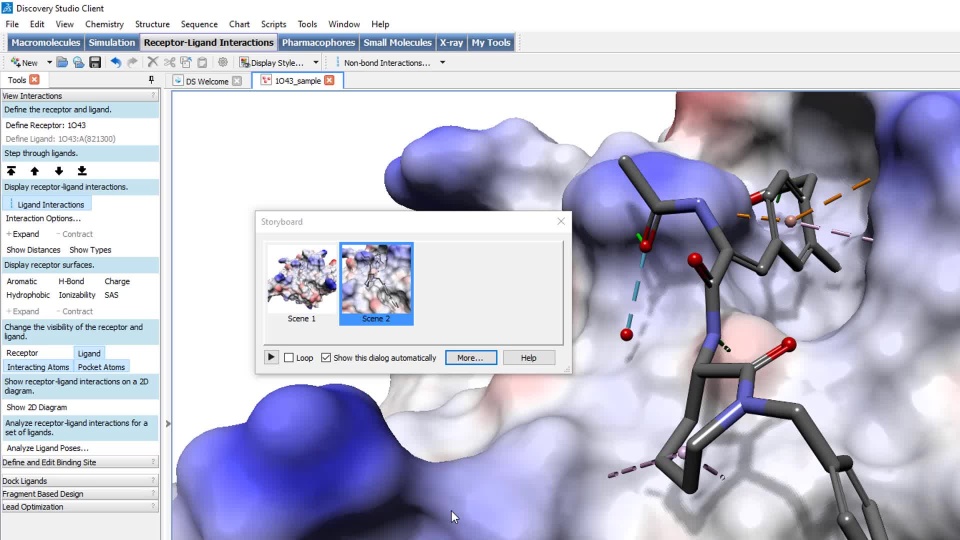
Task: Click the Redo arrow icon
Action: pos(132,62)
